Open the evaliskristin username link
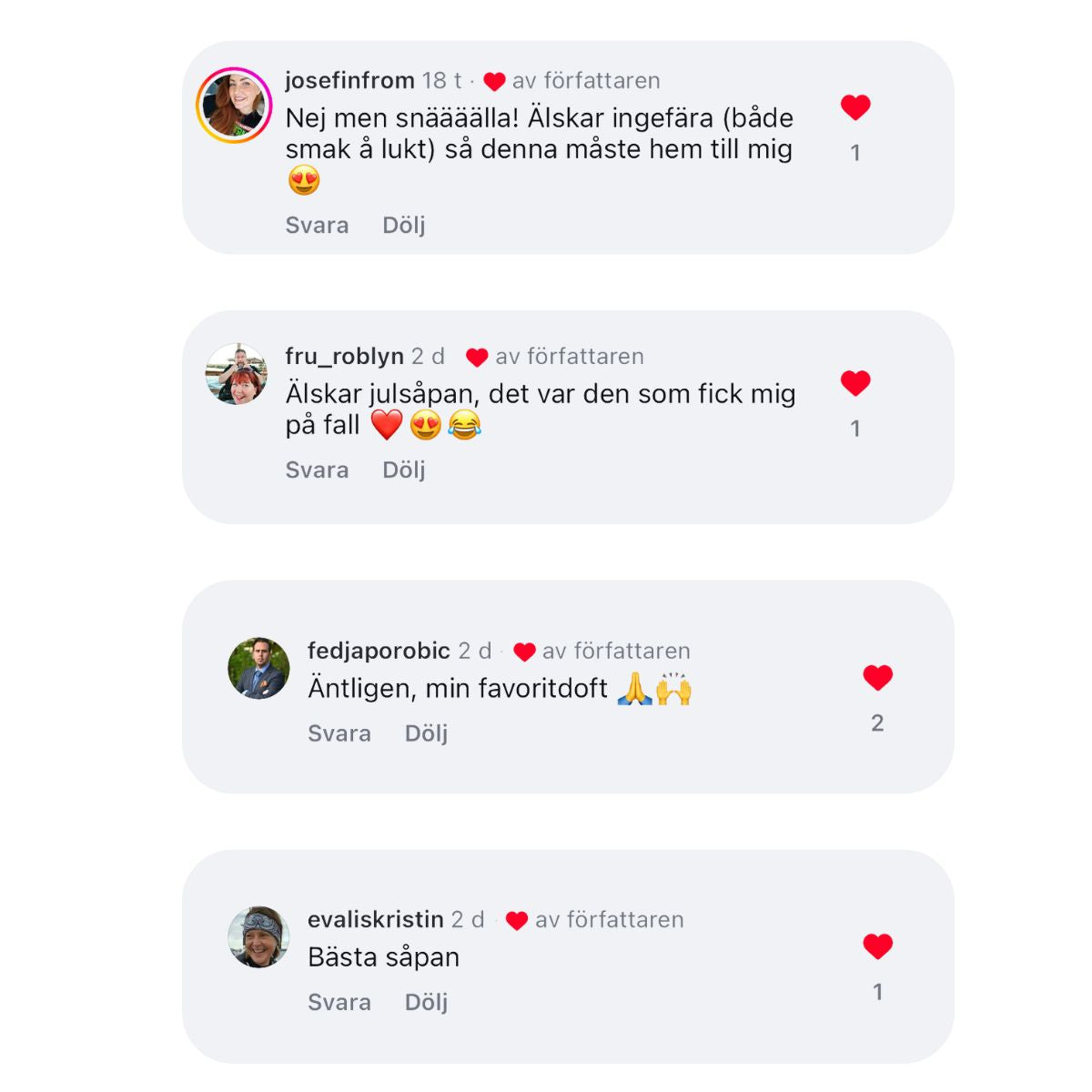 (376, 919)
